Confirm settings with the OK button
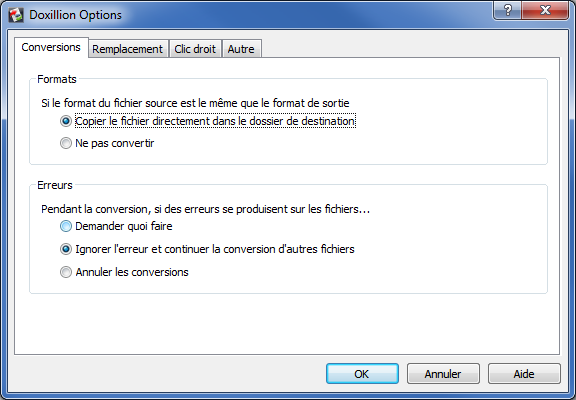The height and width of the screenshot is (400, 576). click(x=362, y=374)
